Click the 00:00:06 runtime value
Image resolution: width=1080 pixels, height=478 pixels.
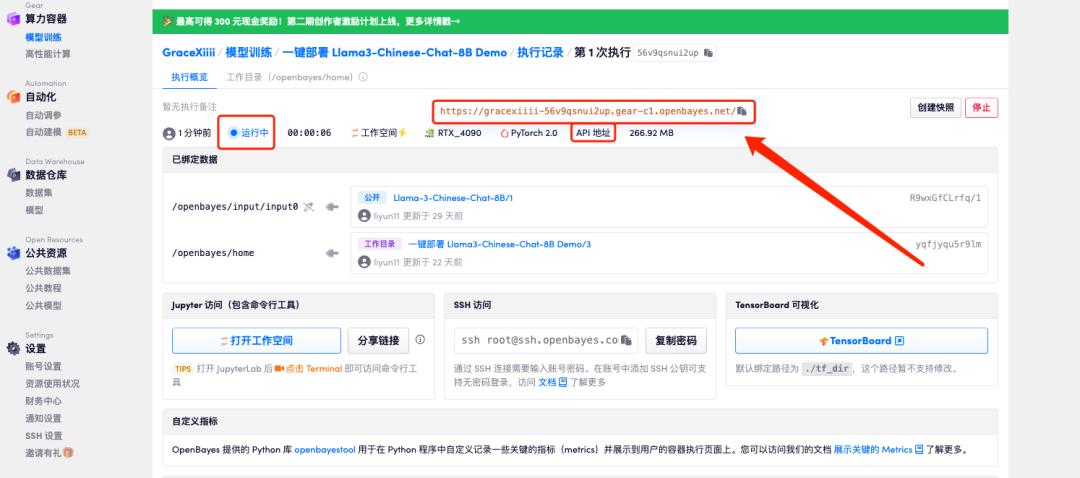click(309, 133)
